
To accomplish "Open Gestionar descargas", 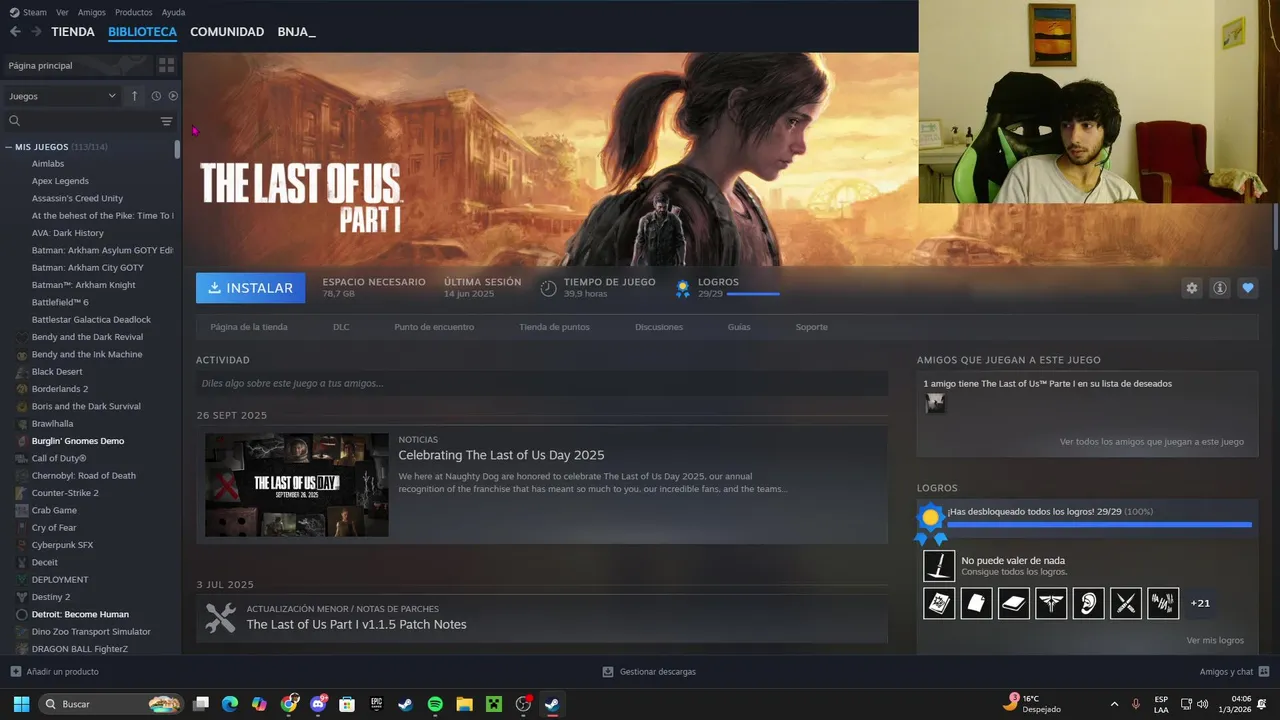I will (x=649, y=672).
